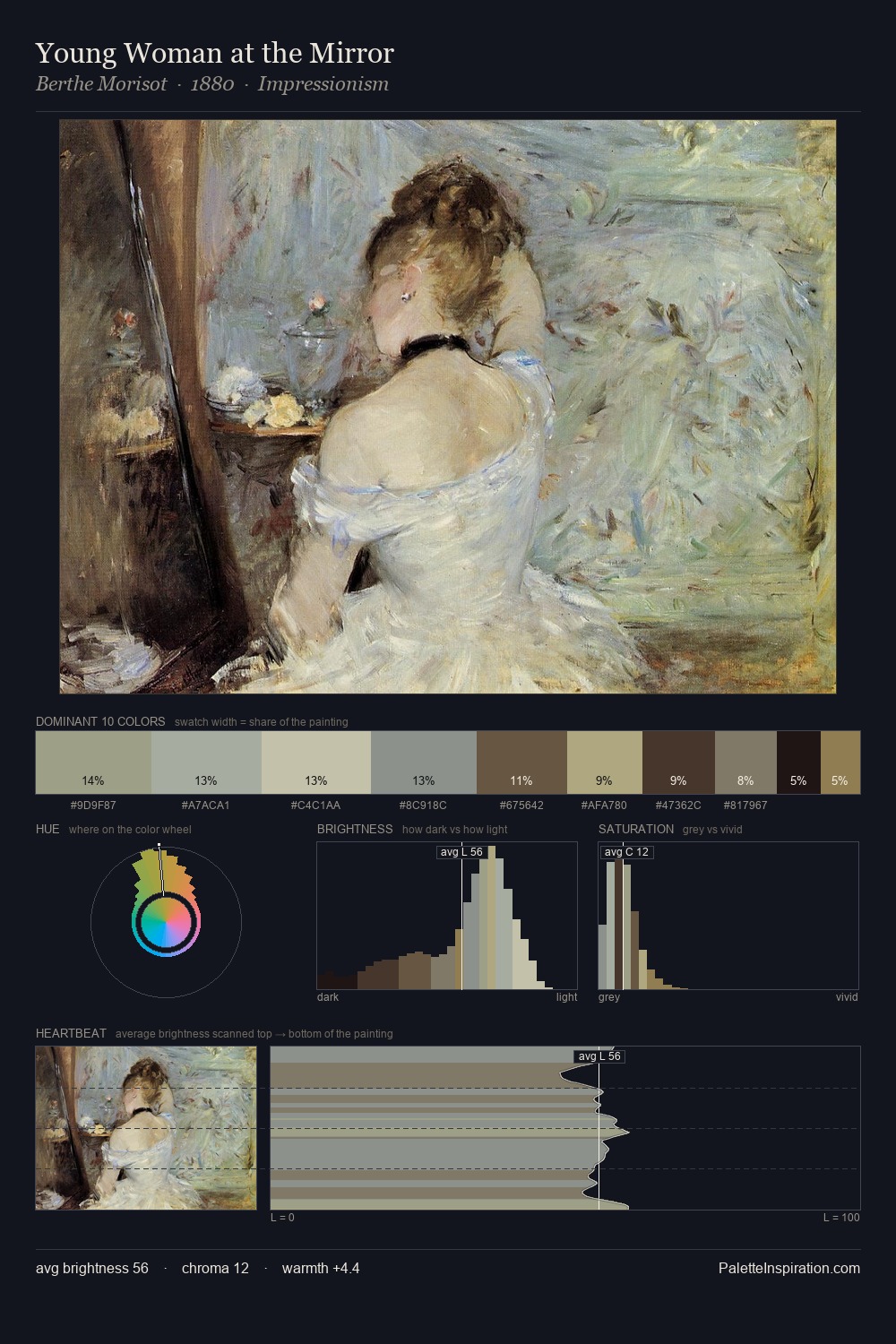Click the artist name 'Berthe Morisot'

coord(101,84)
